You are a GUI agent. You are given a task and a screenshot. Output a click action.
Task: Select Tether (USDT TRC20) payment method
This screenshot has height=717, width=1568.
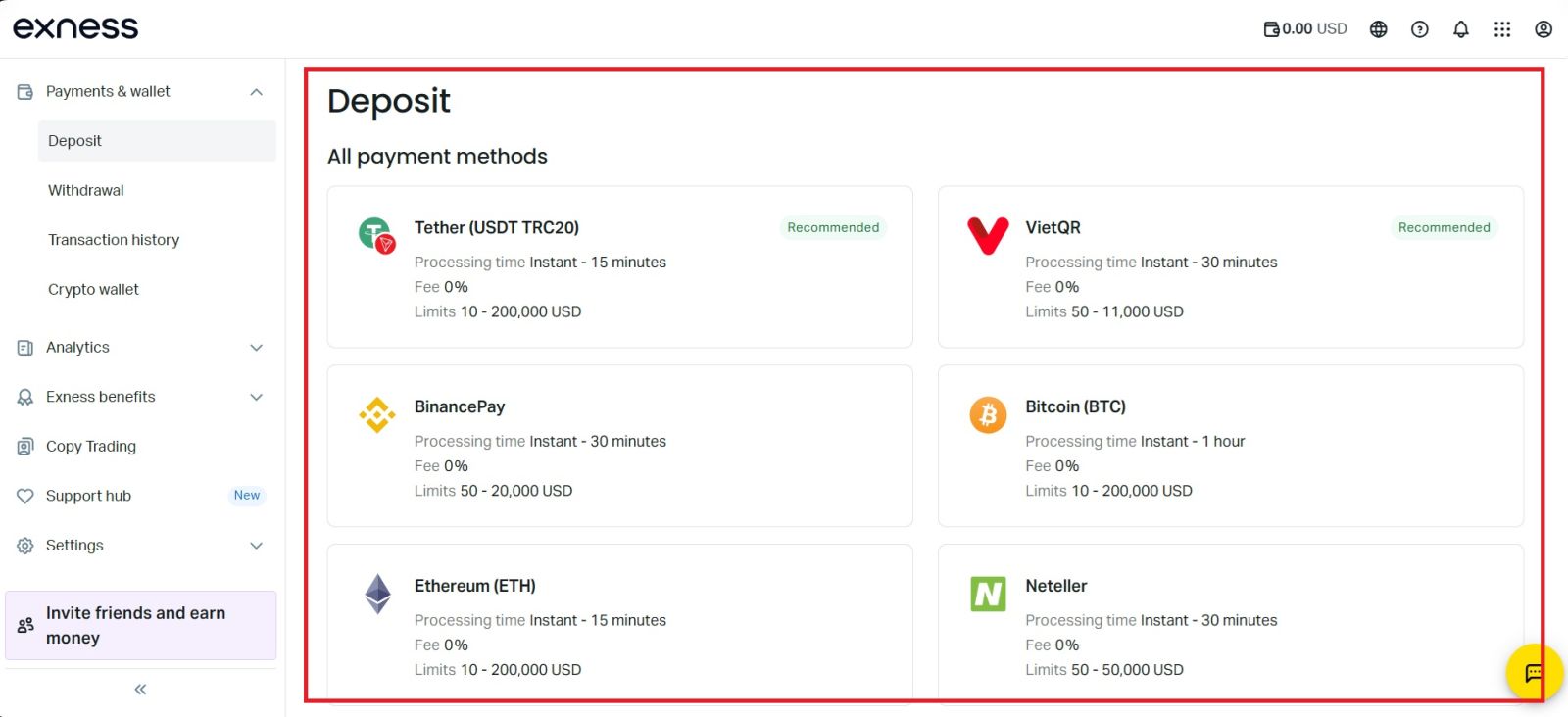[619, 266]
